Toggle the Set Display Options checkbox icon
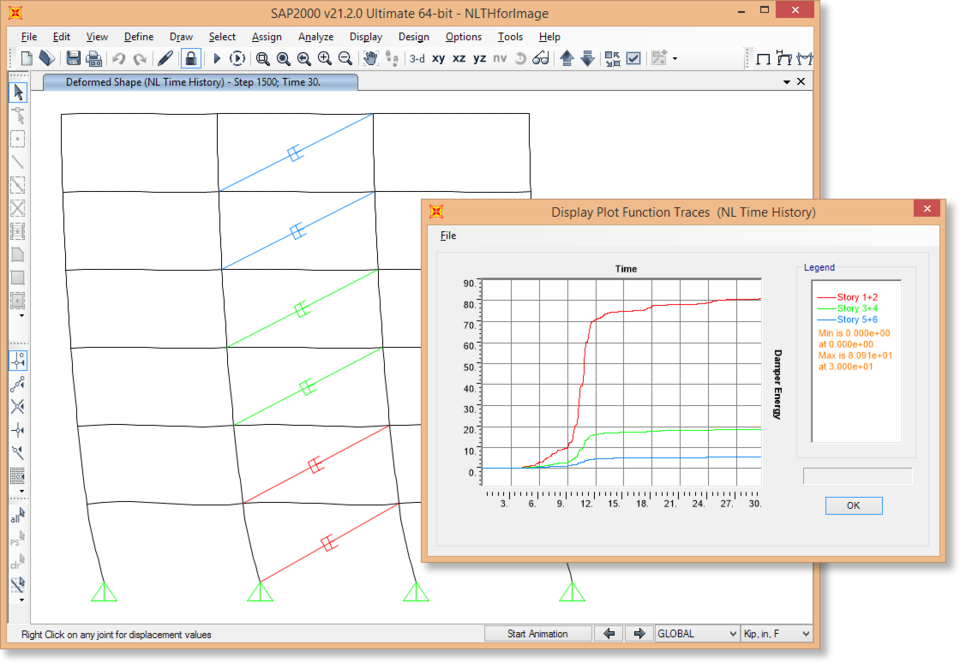The image size is (960, 663). click(634, 59)
